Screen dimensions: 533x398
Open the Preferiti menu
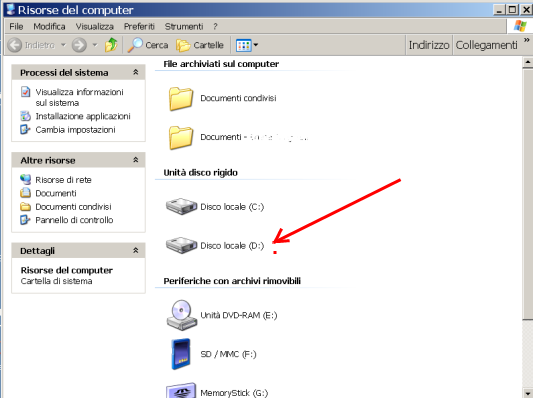tap(139, 27)
